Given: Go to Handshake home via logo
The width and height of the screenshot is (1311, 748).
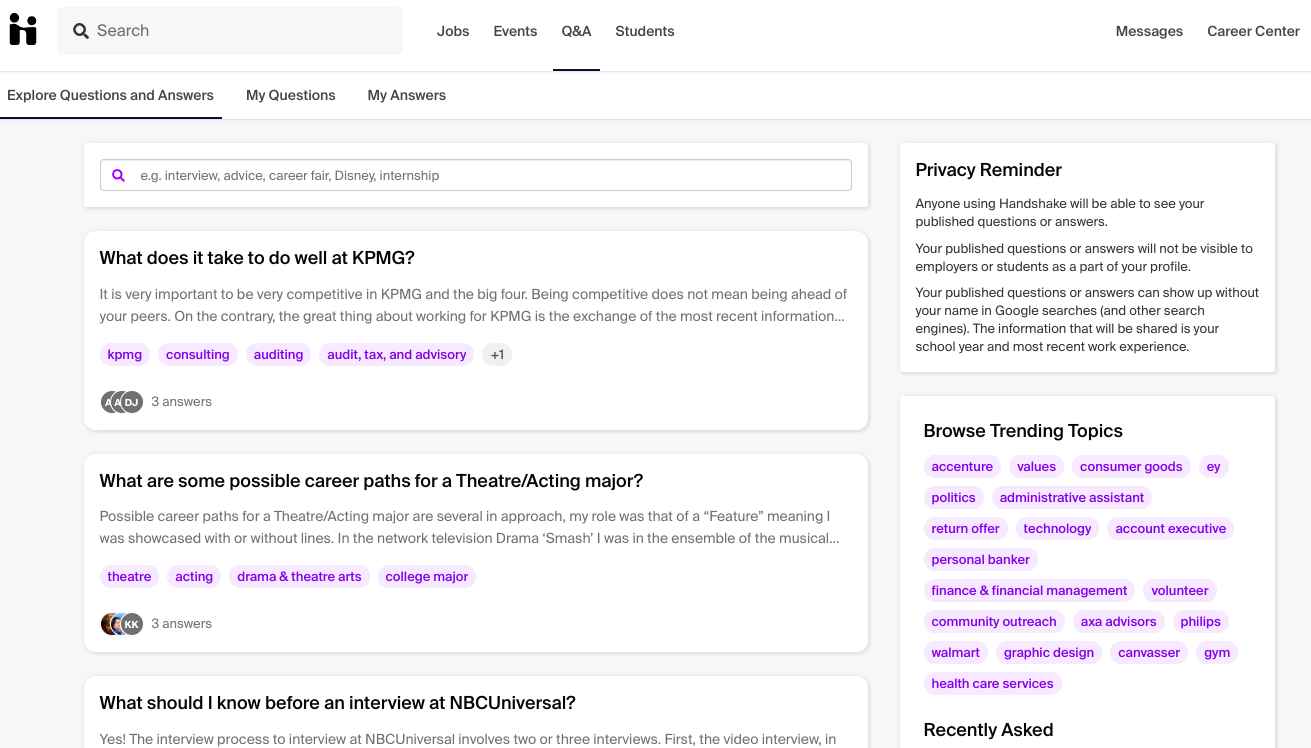Looking at the screenshot, I should [x=23, y=30].
